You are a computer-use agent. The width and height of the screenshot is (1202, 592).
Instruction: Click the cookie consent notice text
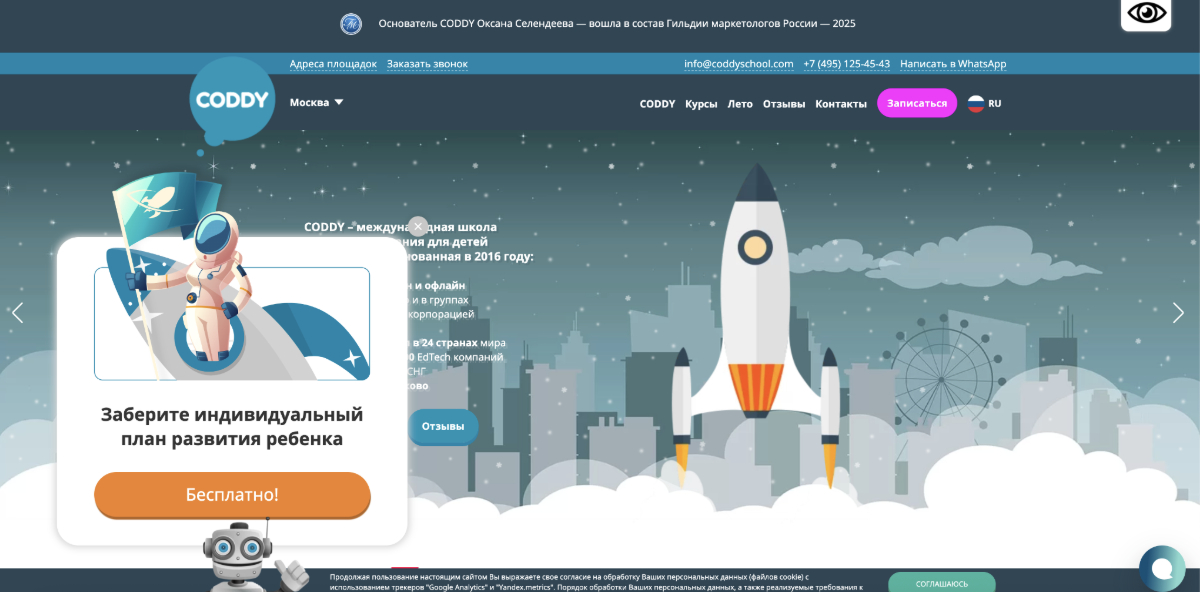coord(596,582)
